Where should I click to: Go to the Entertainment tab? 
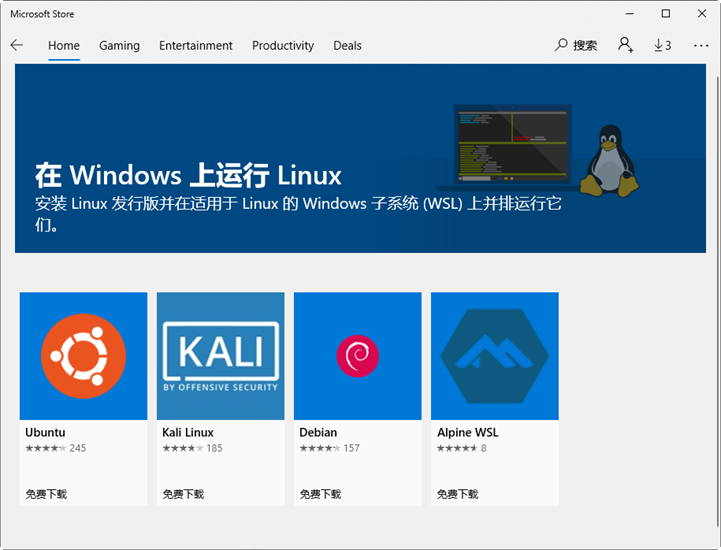click(x=195, y=45)
